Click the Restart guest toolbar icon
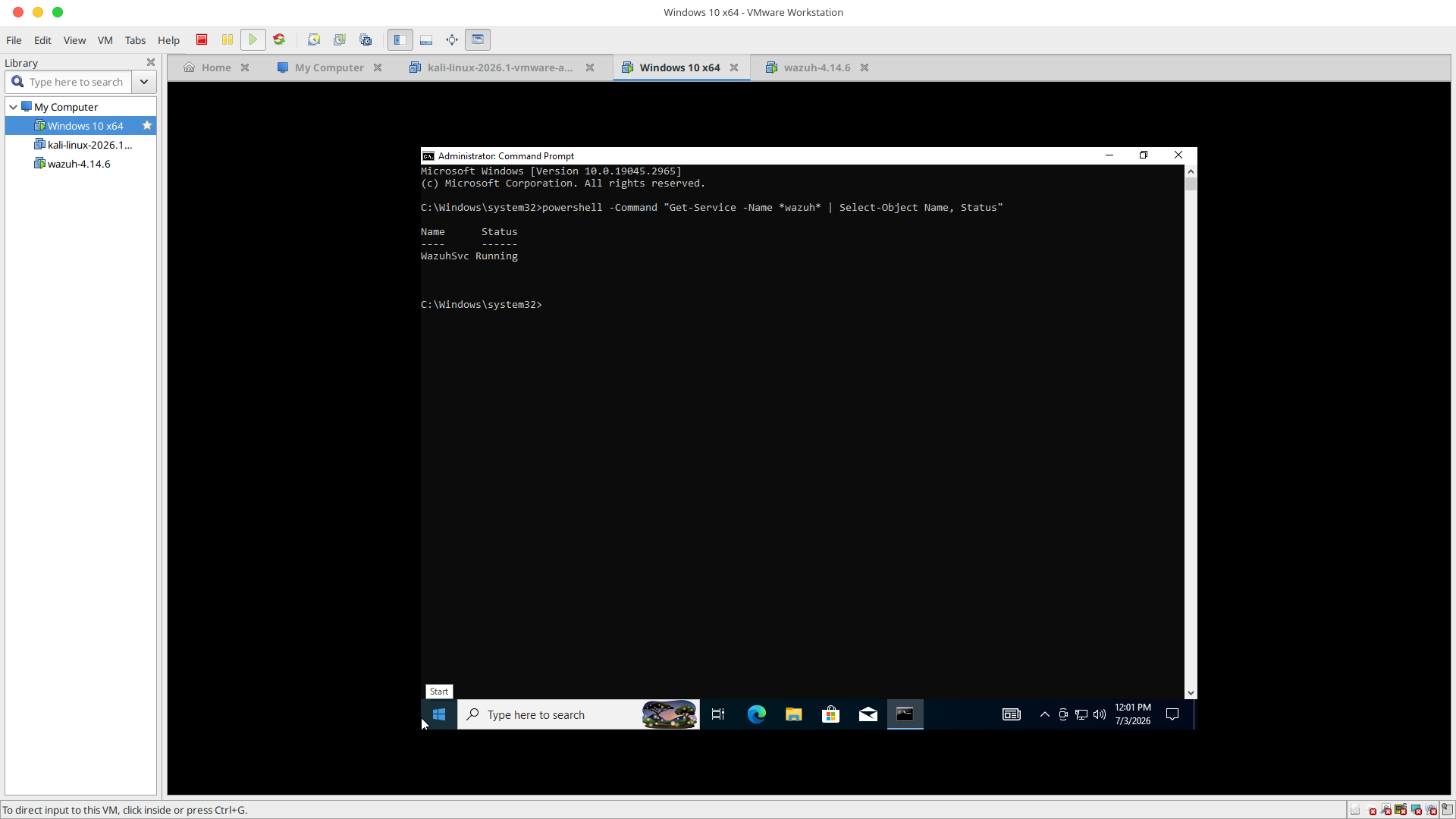The height and width of the screenshot is (819, 1456). (x=279, y=39)
